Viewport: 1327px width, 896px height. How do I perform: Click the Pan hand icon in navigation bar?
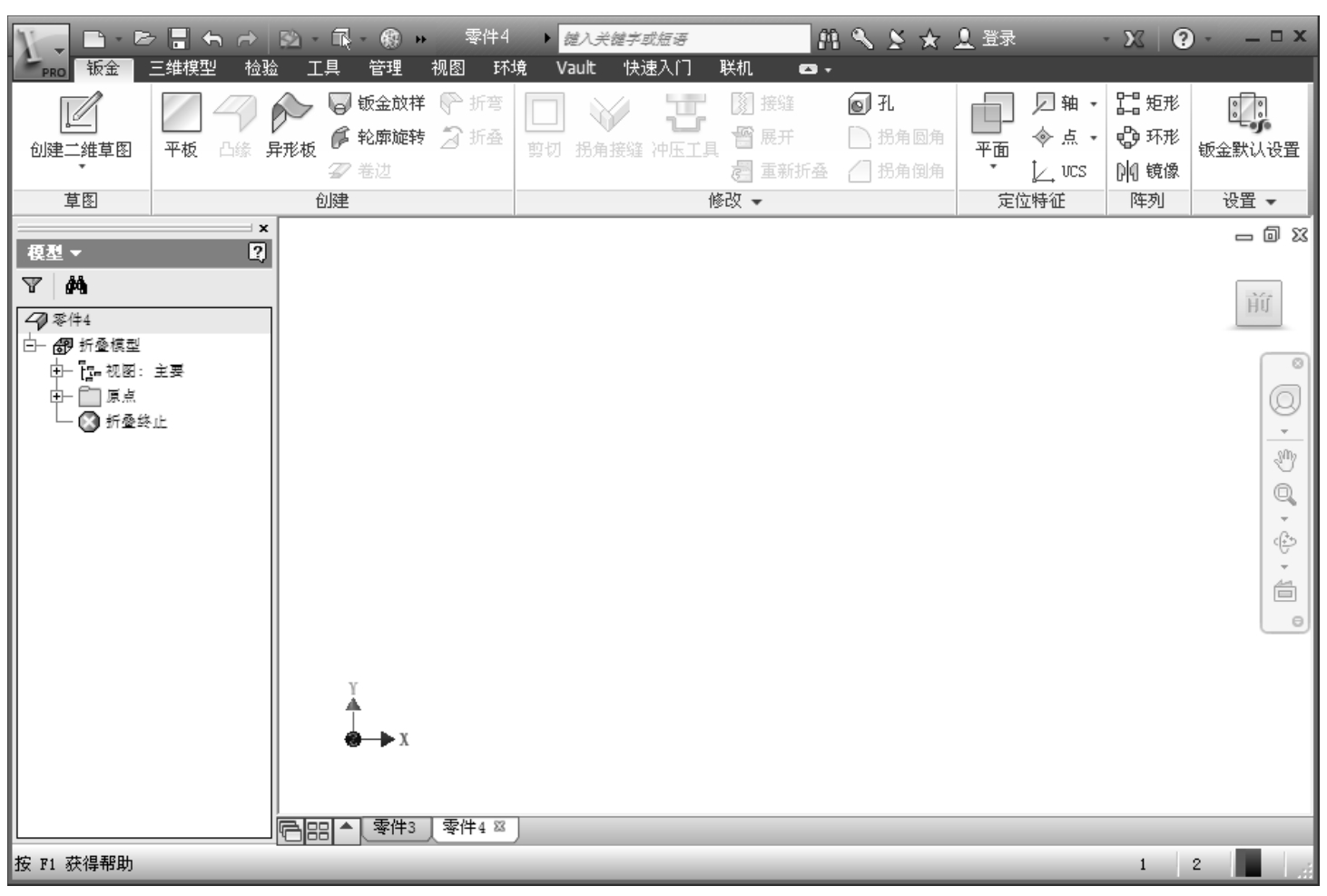[x=1284, y=460]
